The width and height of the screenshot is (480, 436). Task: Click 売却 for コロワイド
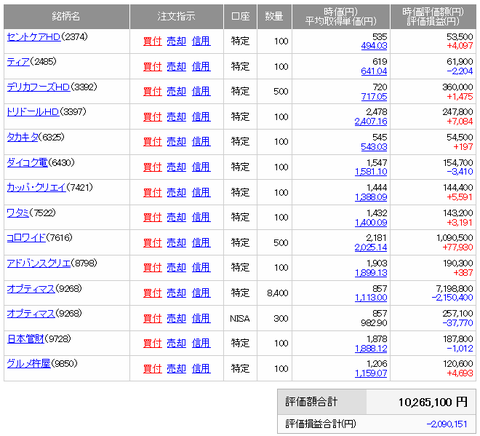pos(176,243)
